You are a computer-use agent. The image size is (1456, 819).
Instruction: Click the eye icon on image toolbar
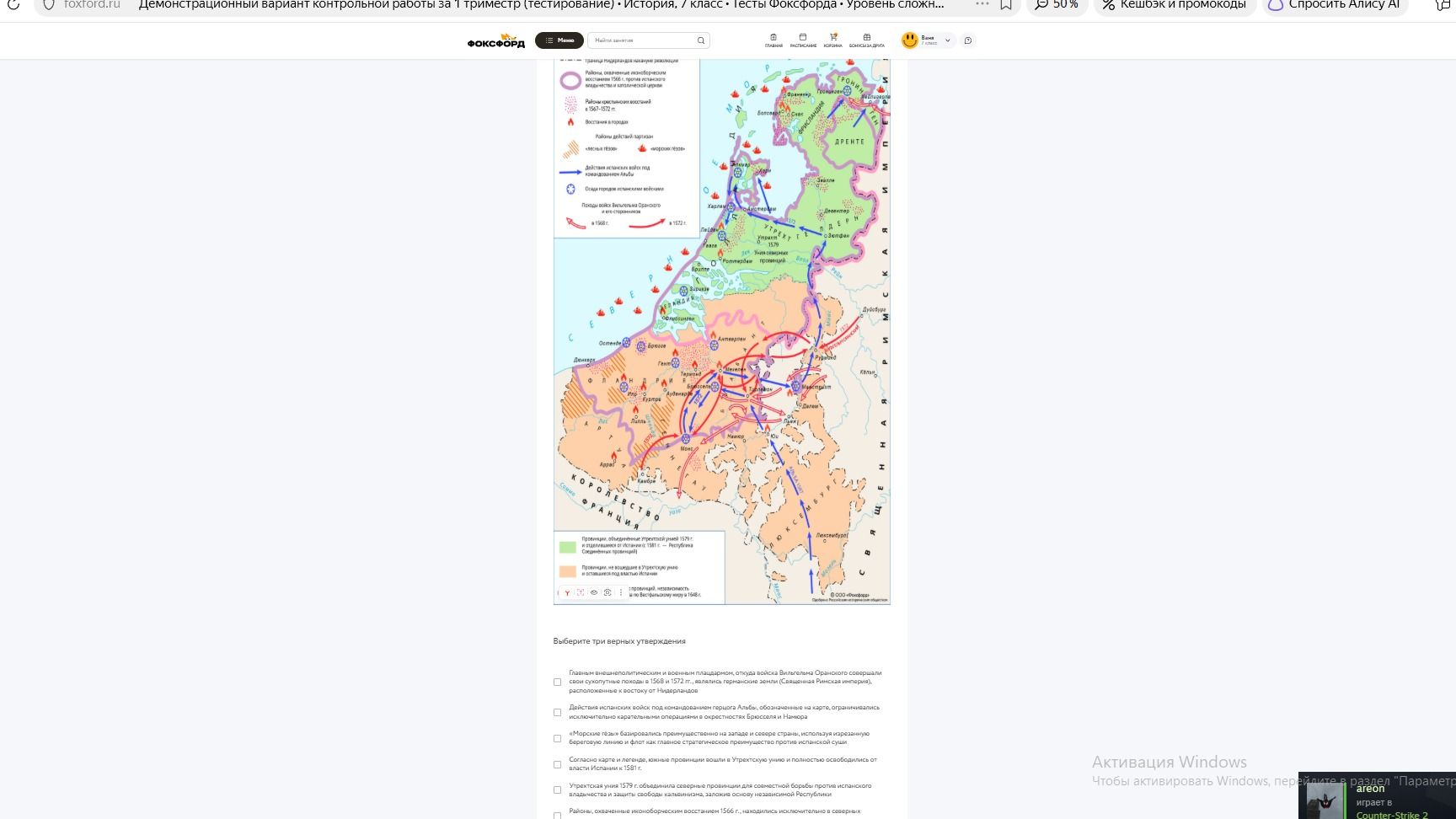point(594,592)
